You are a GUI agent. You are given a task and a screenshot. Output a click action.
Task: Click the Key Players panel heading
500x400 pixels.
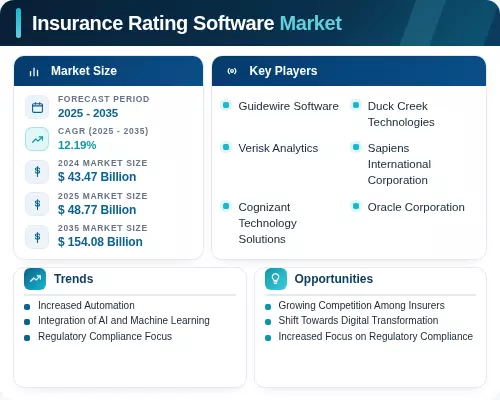click(283, 71)
